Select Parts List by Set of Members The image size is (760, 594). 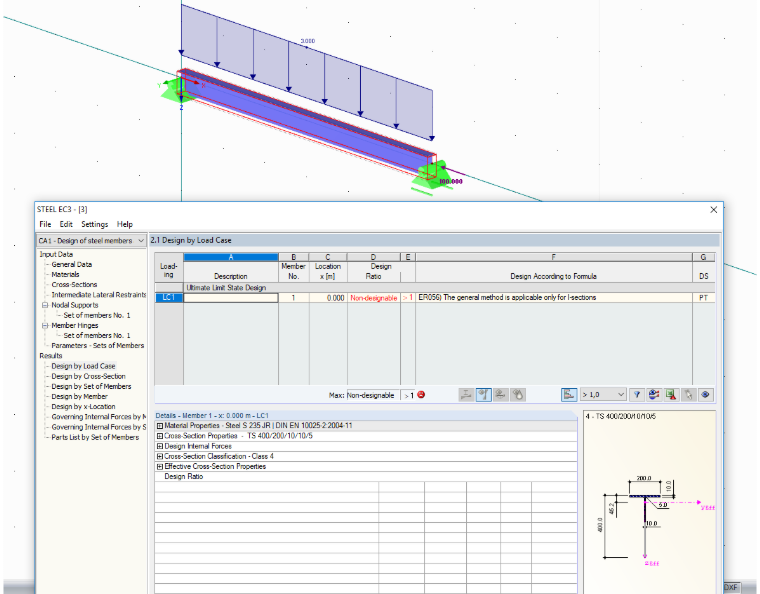(x=95, y=437)
